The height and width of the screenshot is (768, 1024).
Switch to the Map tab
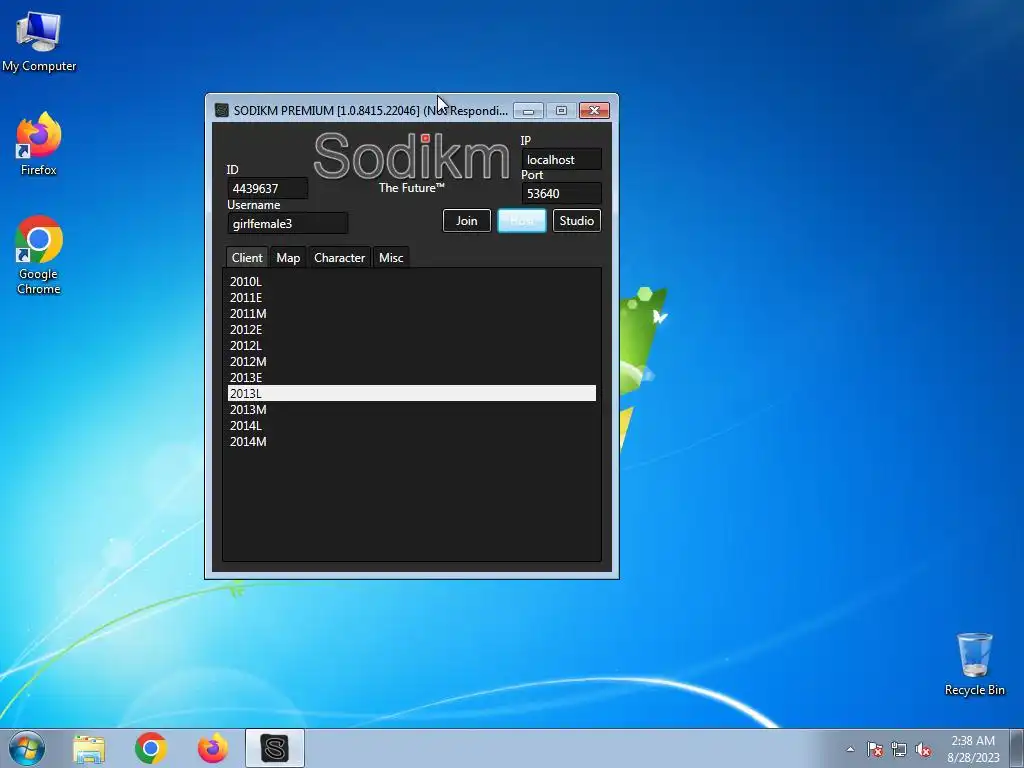tap(288, 257)
